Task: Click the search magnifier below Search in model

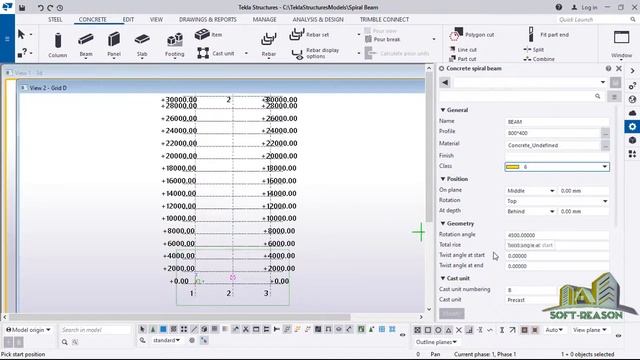Action: [x=65, y=342]
